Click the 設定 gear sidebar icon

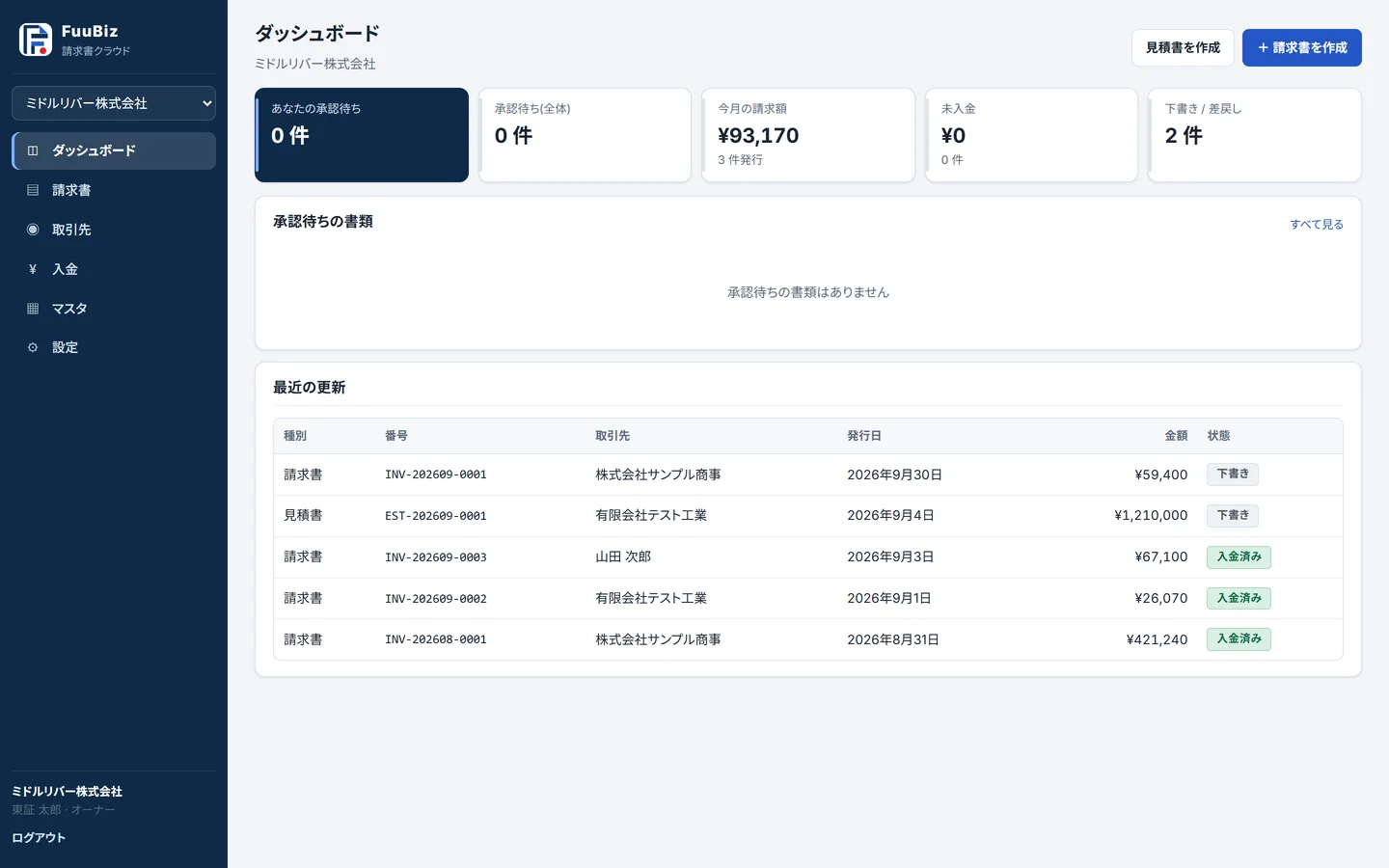click(x=33, y=347)
